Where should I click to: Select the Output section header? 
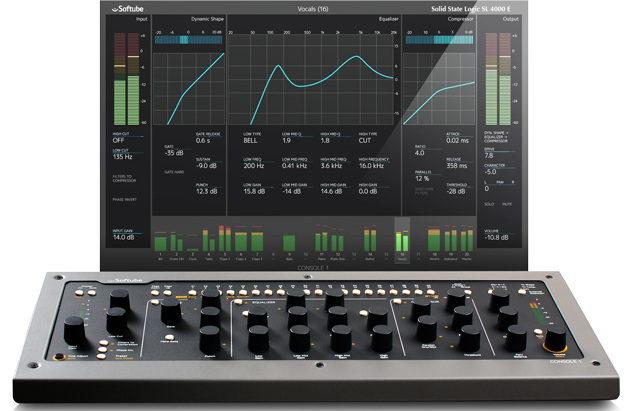click(x=510, y=19)
